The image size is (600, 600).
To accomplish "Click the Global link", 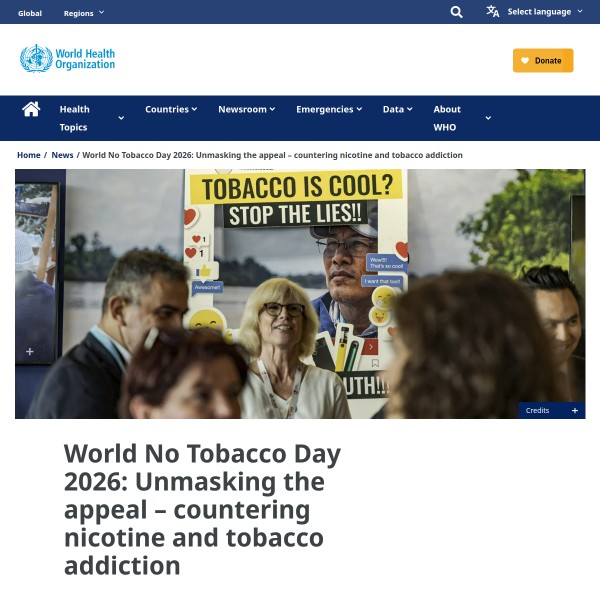I will pyautogui.click(x=30, y=13).
